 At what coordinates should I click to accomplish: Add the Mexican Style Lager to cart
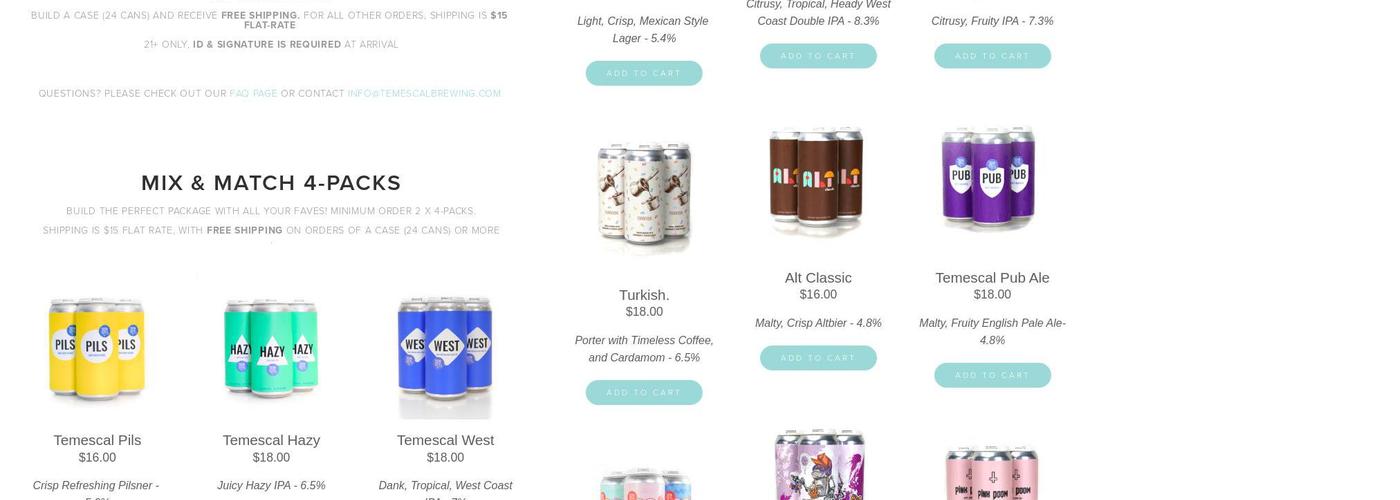[644, 73]
